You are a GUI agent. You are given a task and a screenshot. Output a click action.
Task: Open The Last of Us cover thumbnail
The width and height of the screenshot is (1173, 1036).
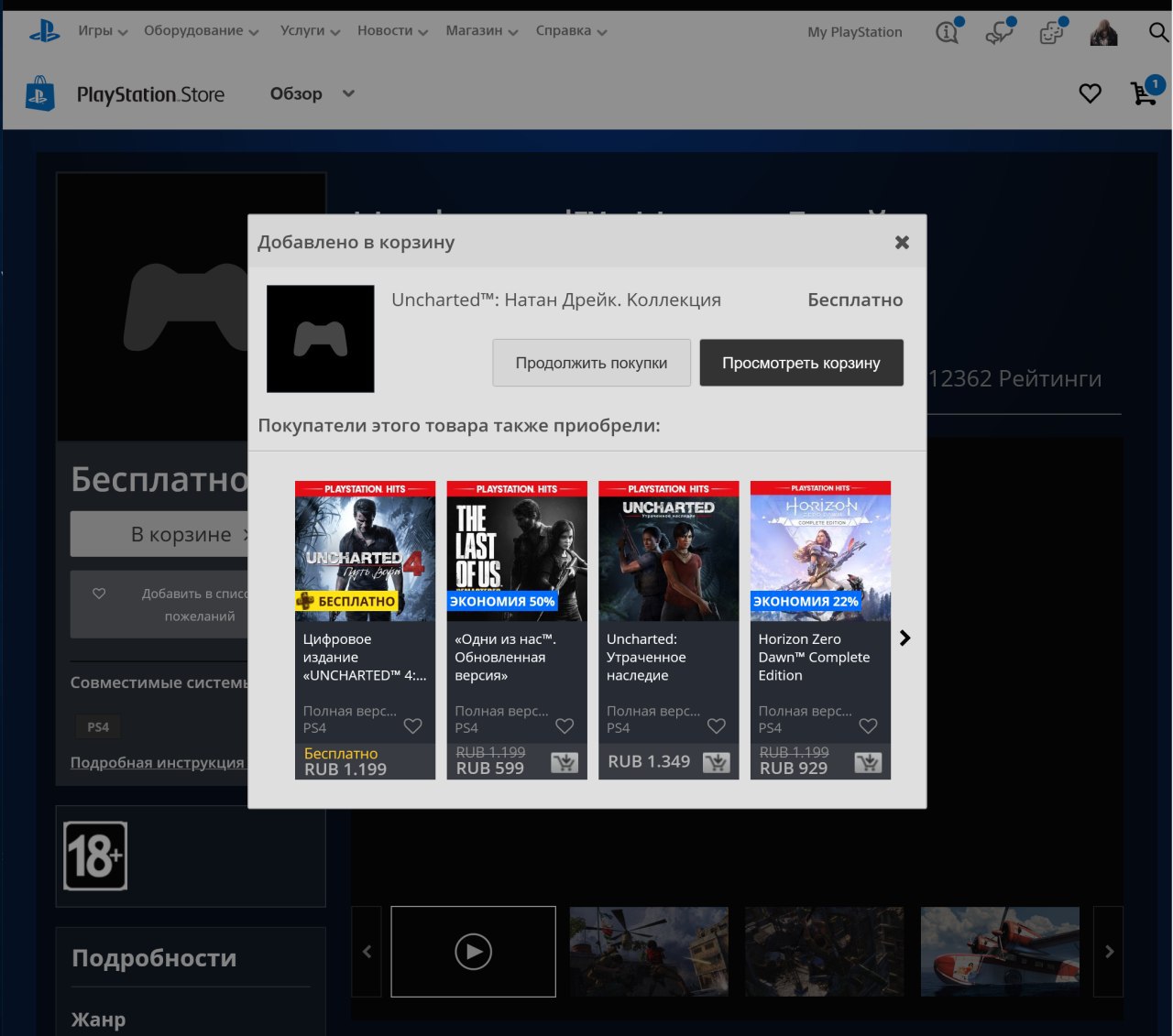(517, 551)
